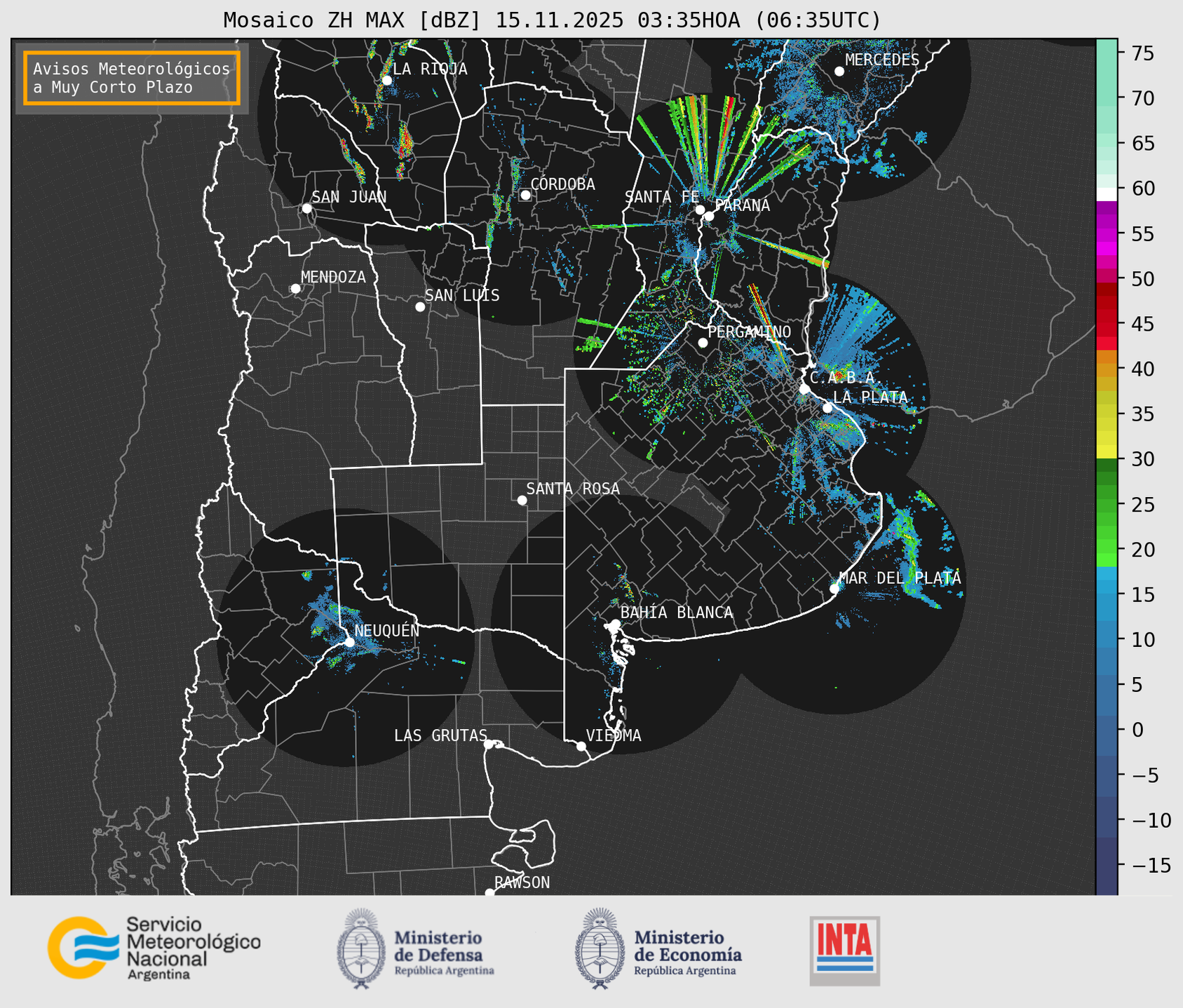Click the NEUQUÉN label text
1183x1008 pixels.
point(386,631)
